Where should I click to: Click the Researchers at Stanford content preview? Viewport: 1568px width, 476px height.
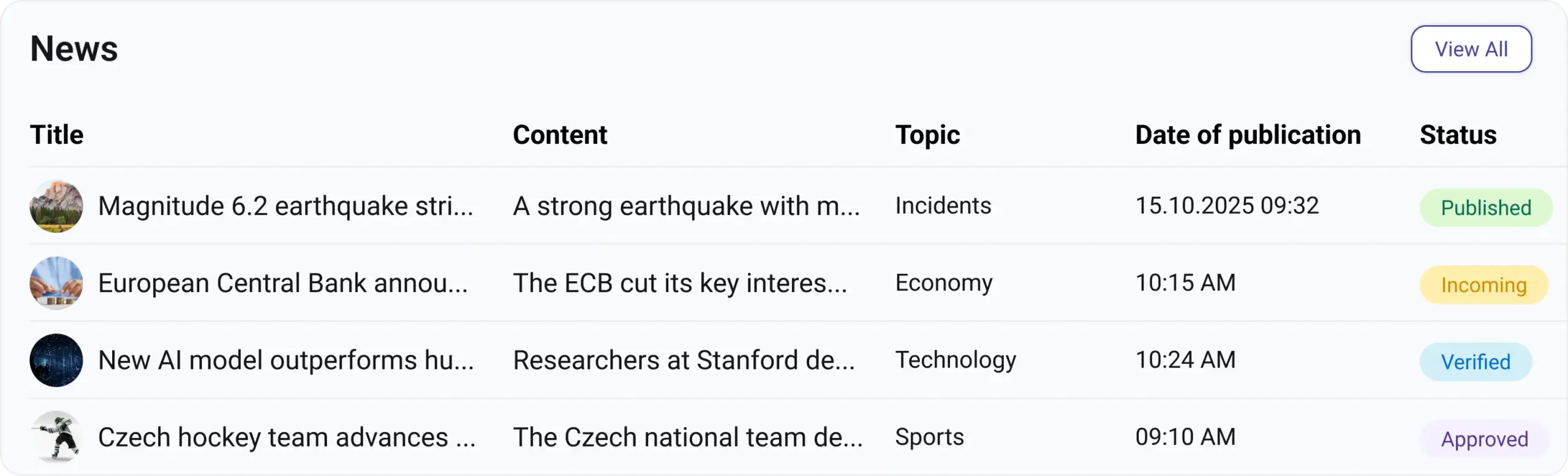684,360
